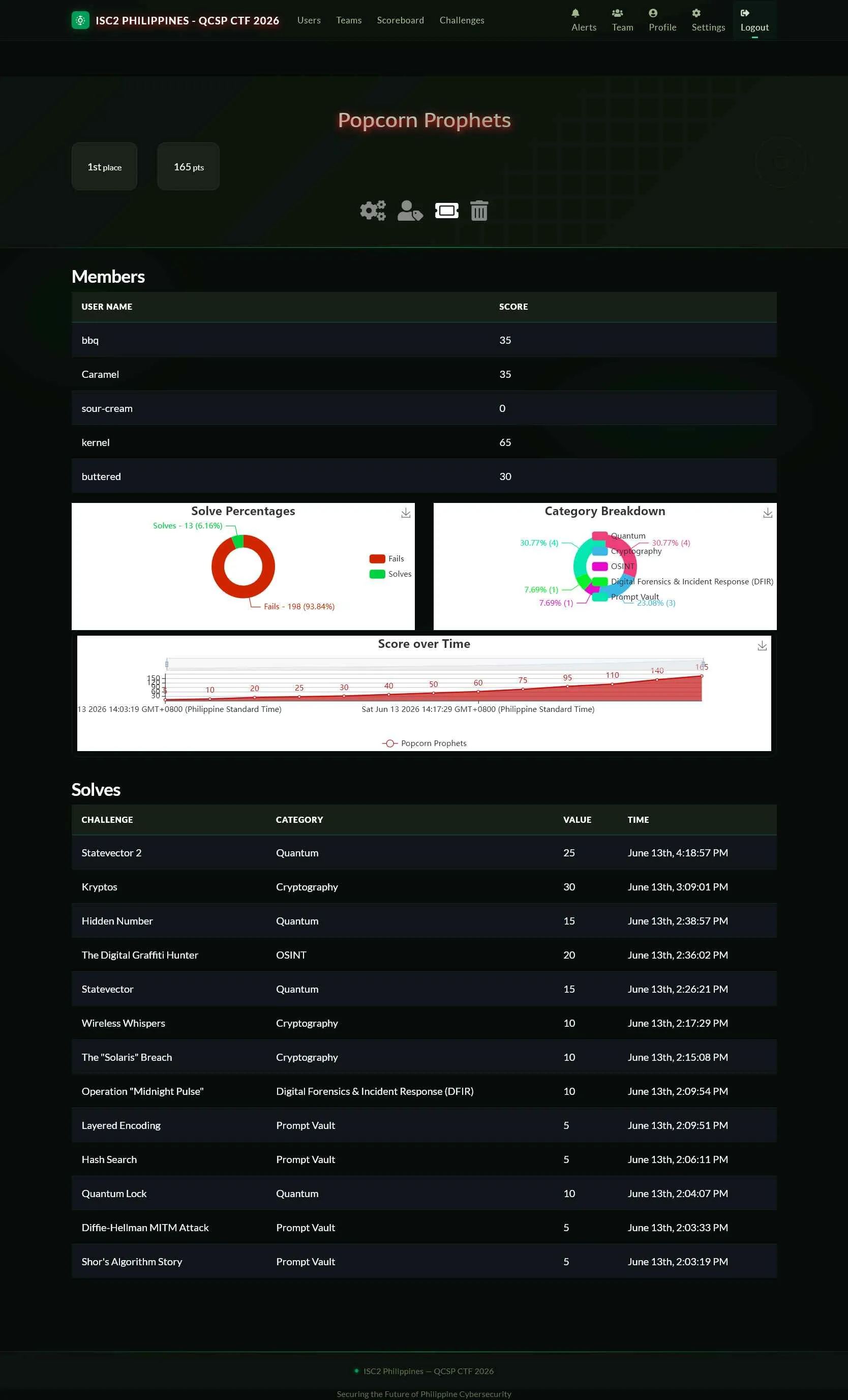Click footer ISC2 Philippines — QCSP CTF 2026

coord(428,1371)
